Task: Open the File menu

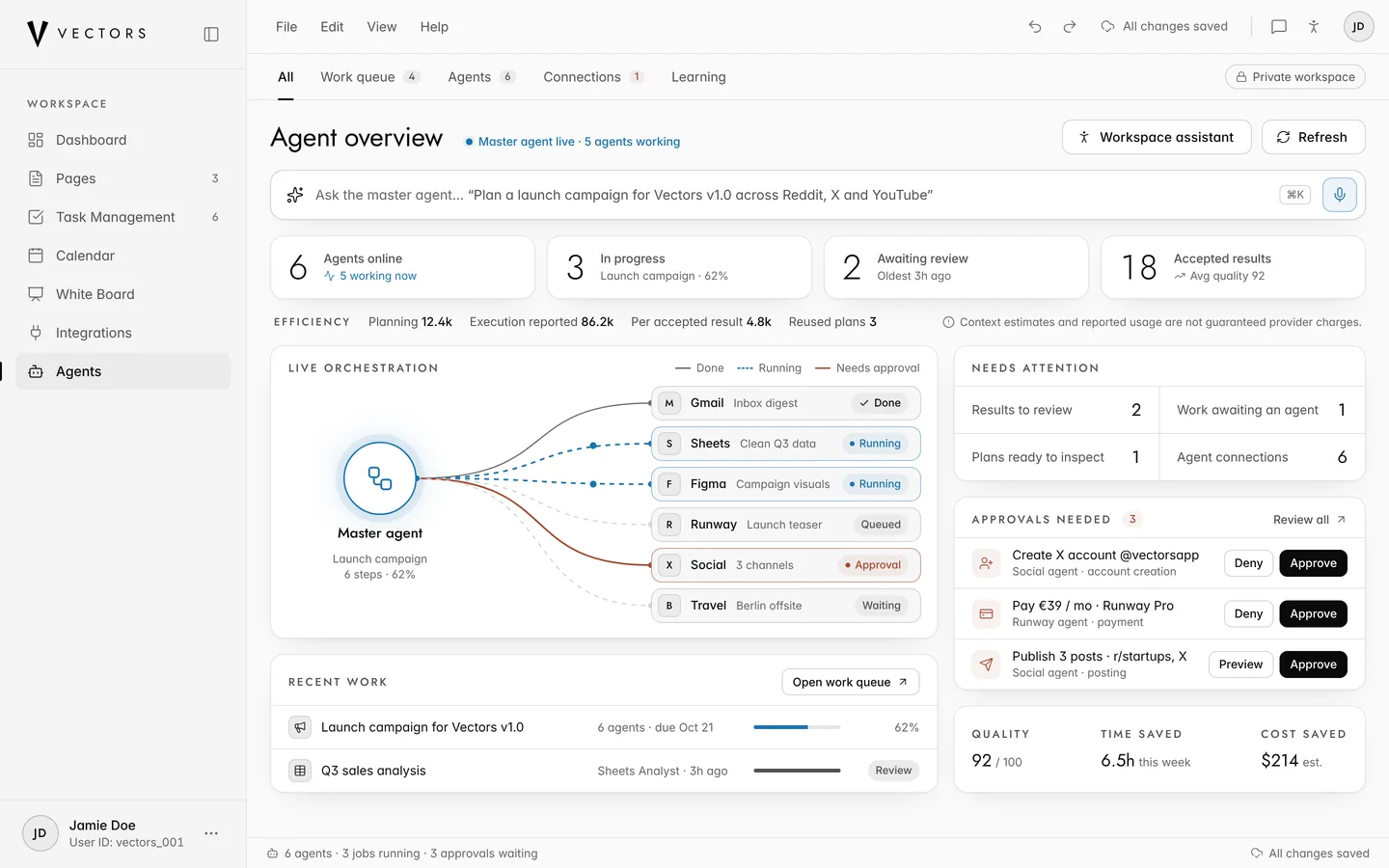Action: pyautogui.click(x=286, y=27)
